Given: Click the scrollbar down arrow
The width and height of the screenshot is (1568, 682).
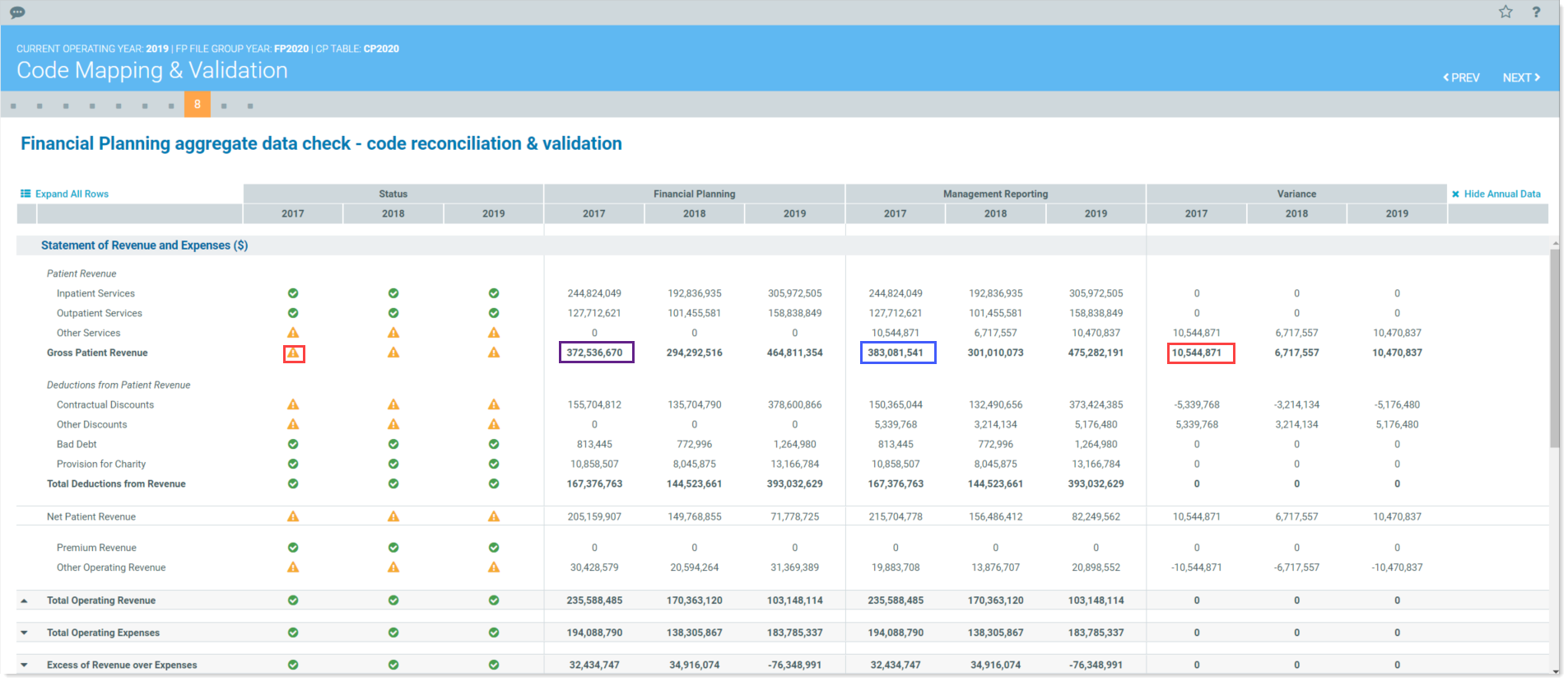Looking at the screenshot, I should point(1555,673).
